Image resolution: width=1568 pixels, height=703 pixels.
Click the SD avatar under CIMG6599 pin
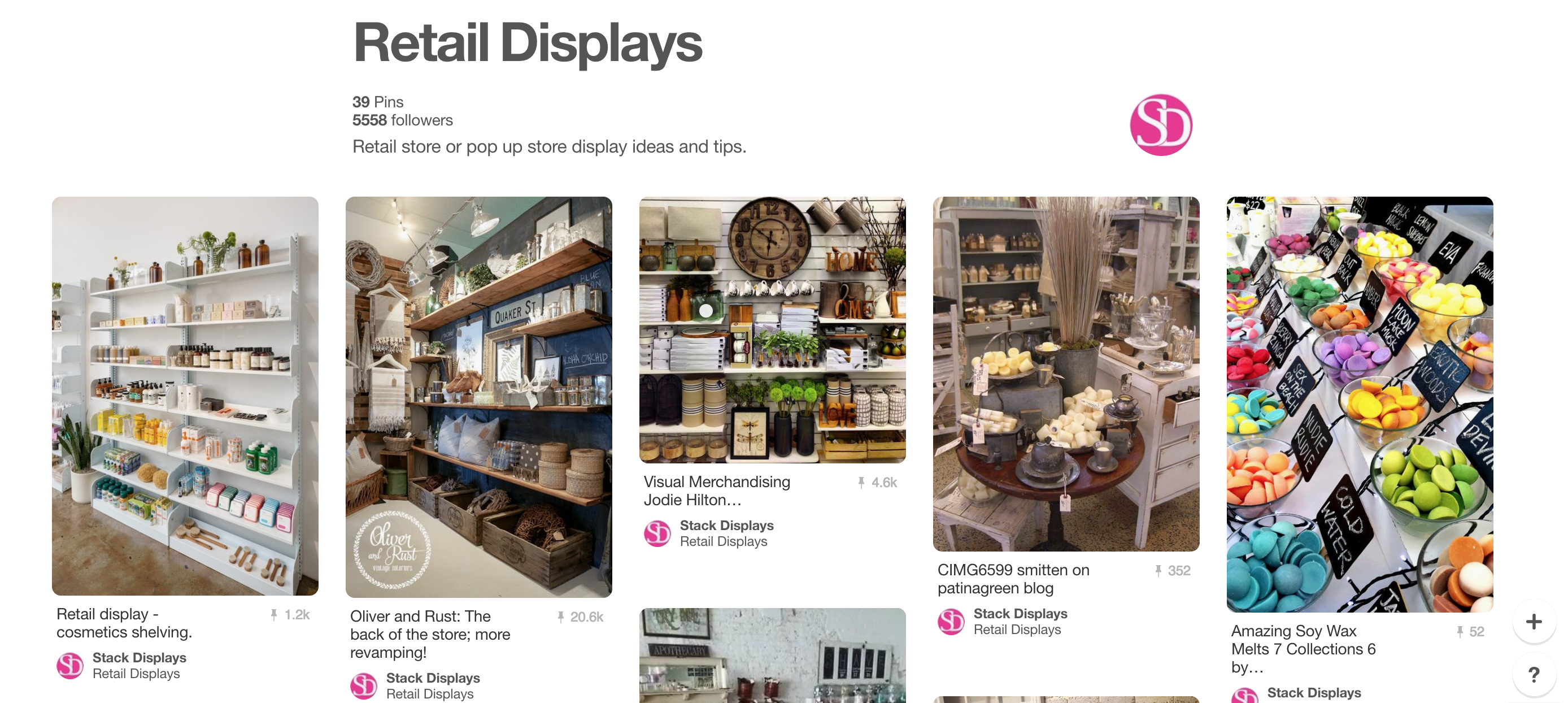point(951,622)
